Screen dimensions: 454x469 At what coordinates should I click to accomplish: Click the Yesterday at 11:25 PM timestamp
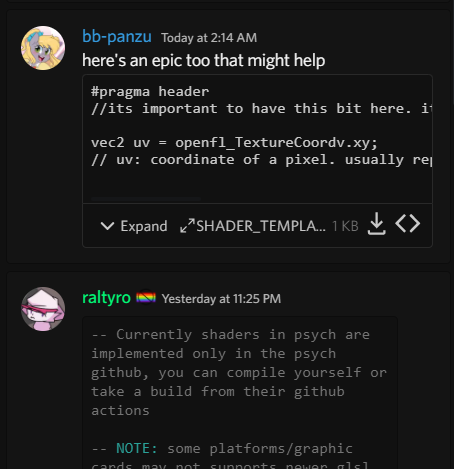tap(221, 299)
